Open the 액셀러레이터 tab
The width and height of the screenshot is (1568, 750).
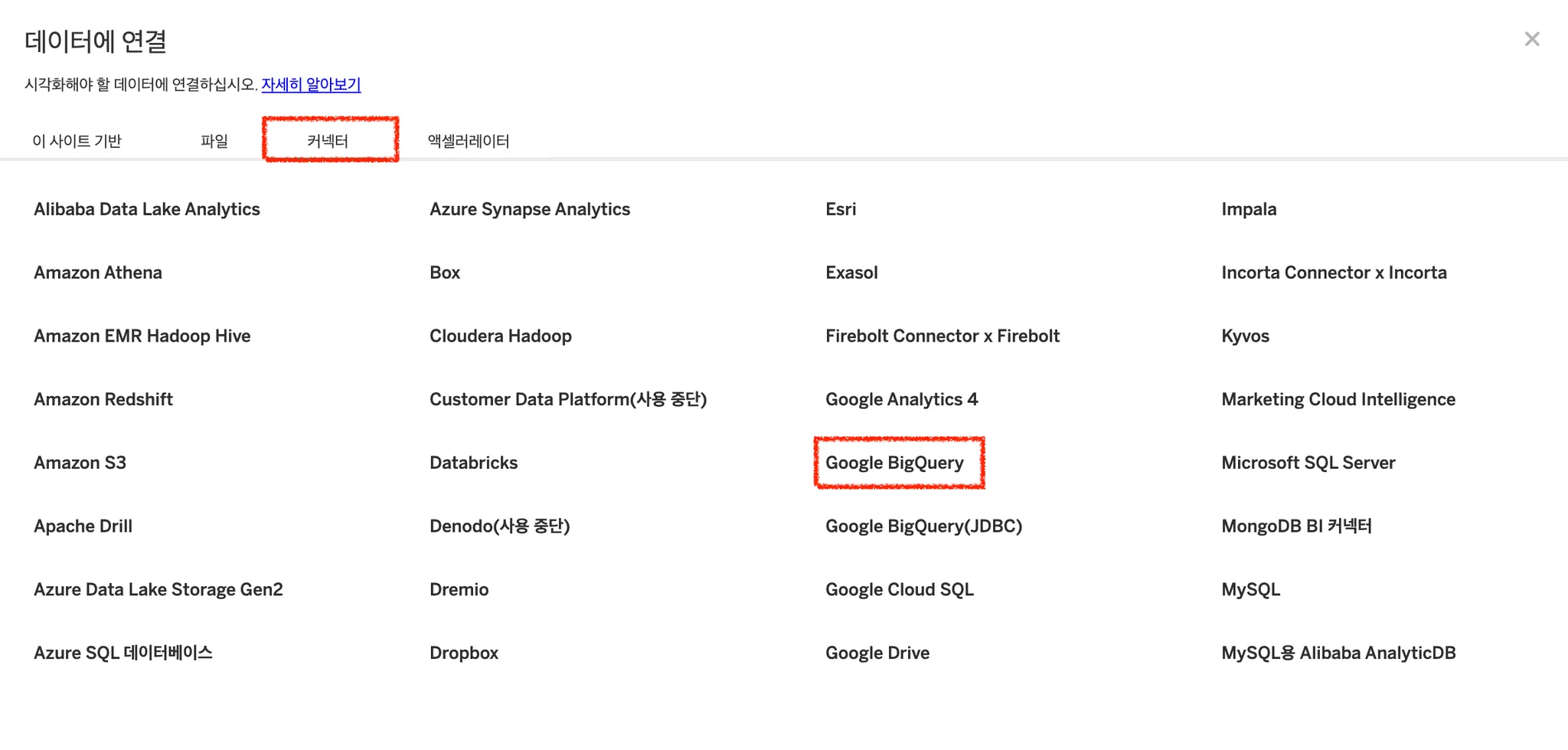coord(469,141)
